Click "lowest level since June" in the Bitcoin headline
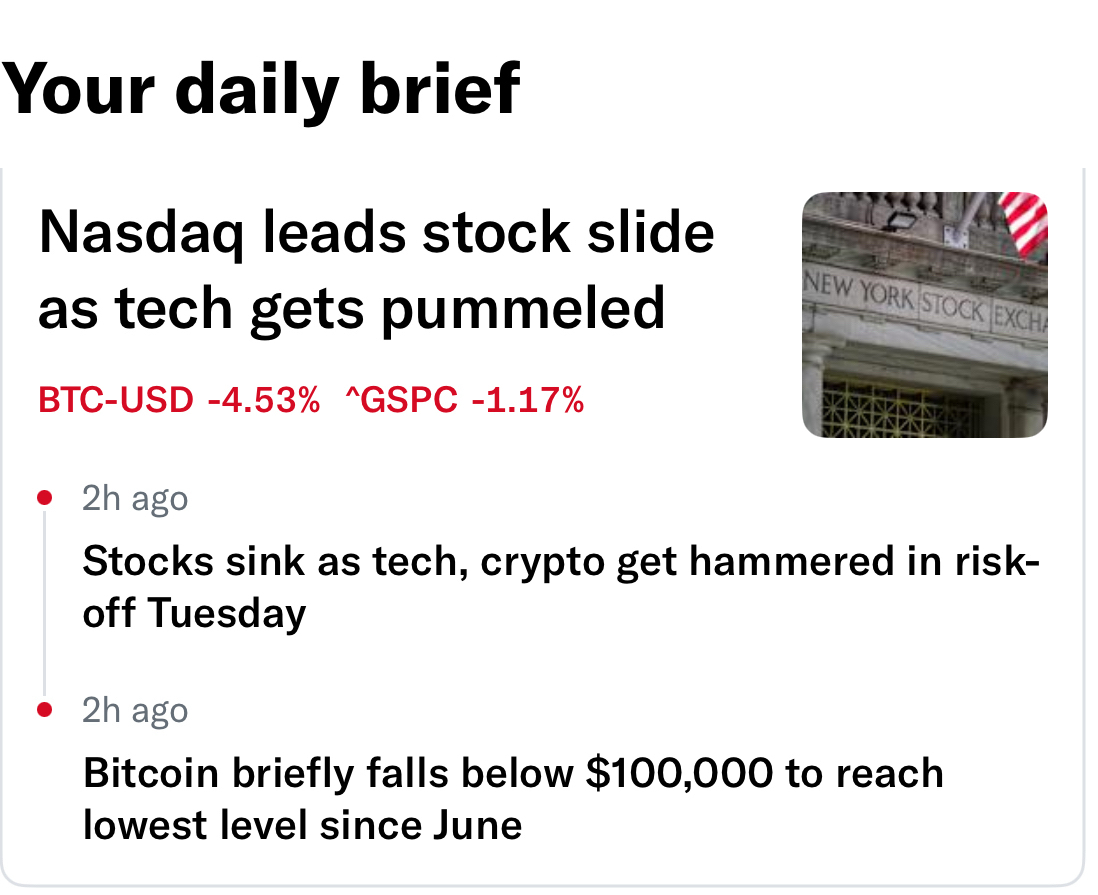This screenshot has height=895, width=1098. pyautogui.click(x=302, y=826)
